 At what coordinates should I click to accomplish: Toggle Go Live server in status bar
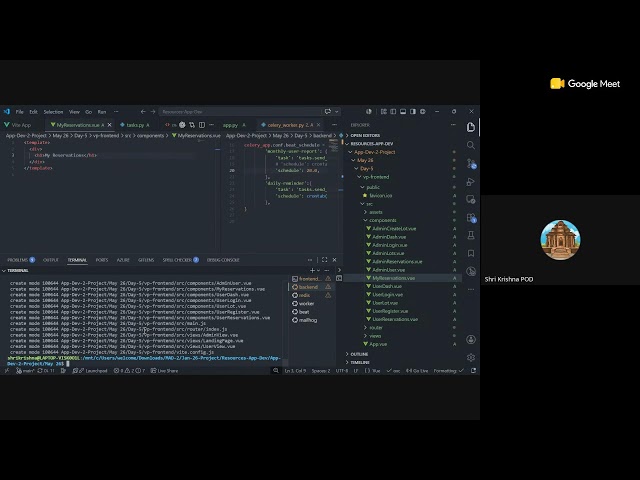click(417, 371)
